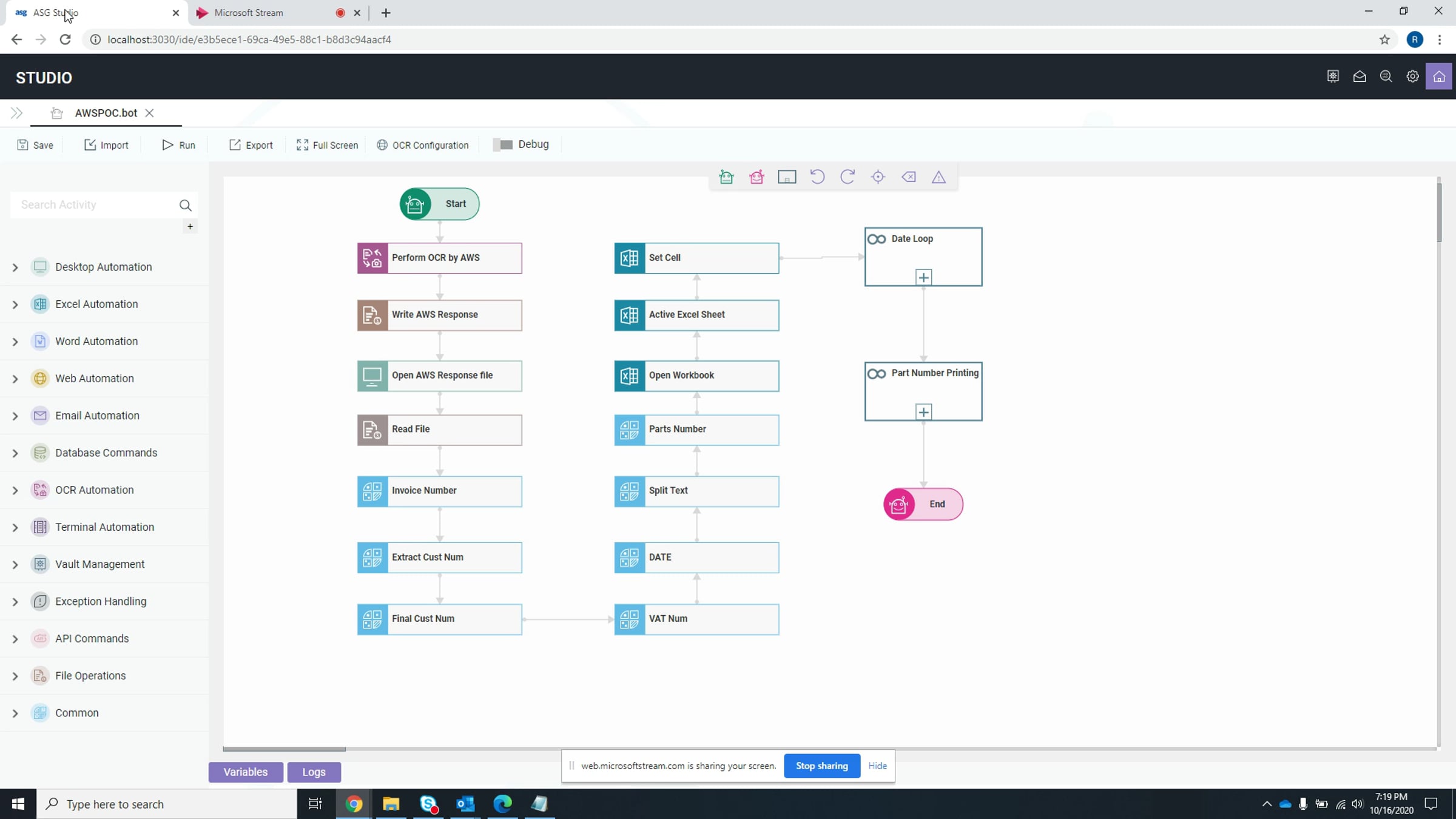
Task: Expand the OCR Automation category
Action: 15,490
